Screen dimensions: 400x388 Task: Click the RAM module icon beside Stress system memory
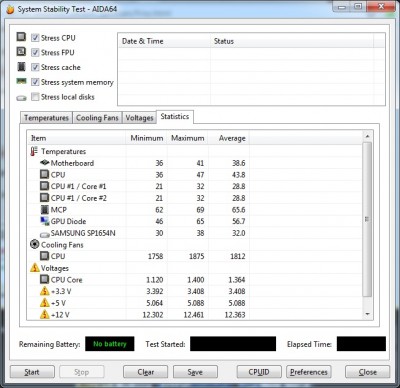pos(21,81)
